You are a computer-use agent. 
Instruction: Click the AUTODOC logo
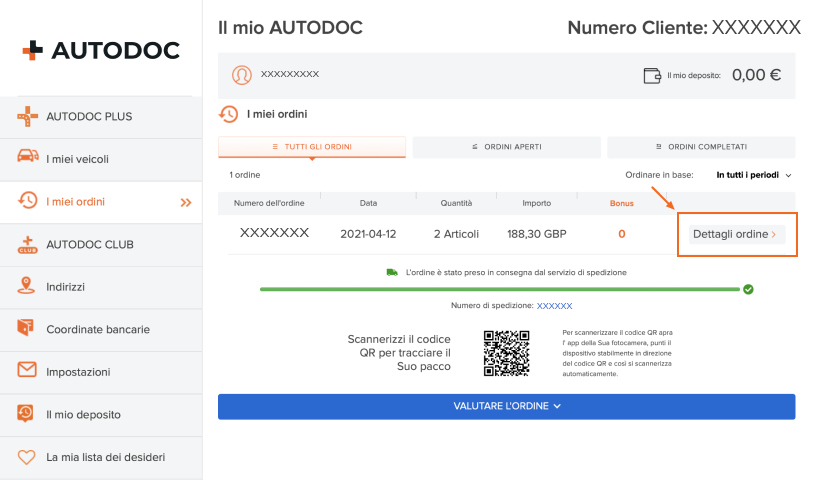100,50
